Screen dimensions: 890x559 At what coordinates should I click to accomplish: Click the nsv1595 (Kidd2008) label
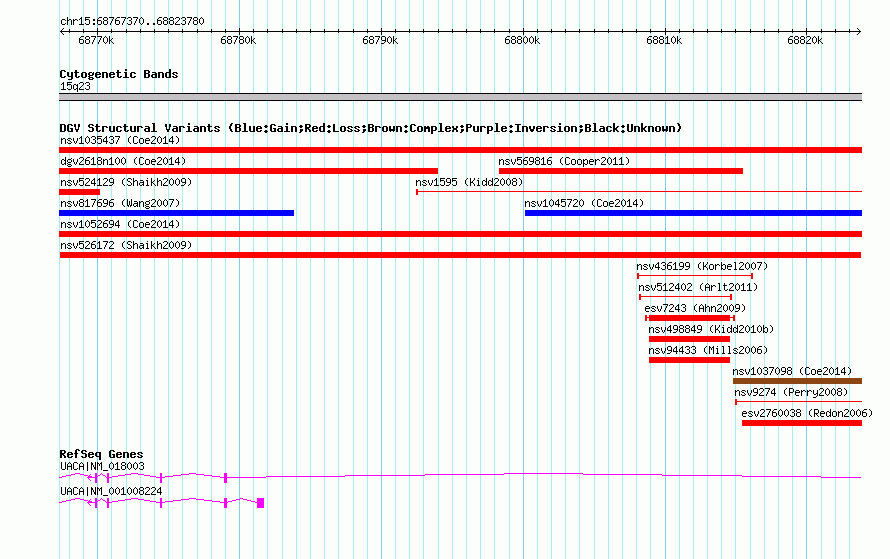pyautogui.click(x=469, y=182)
